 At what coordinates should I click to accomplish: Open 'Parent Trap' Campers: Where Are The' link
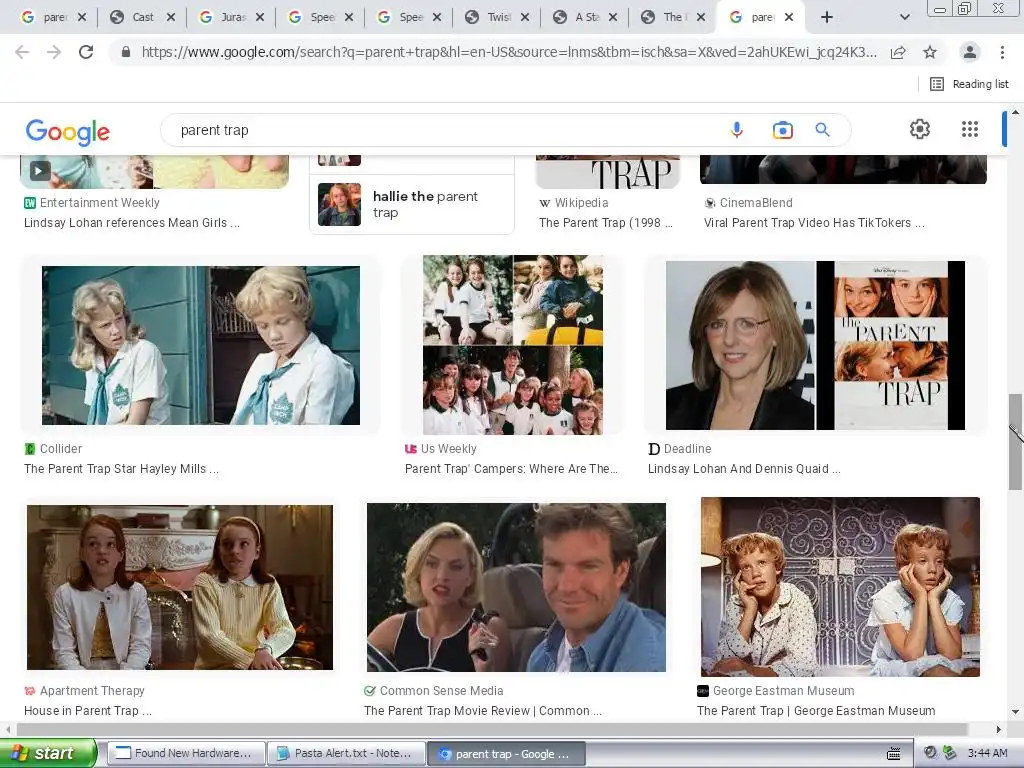pyautogui.click(x=511, y=469)
